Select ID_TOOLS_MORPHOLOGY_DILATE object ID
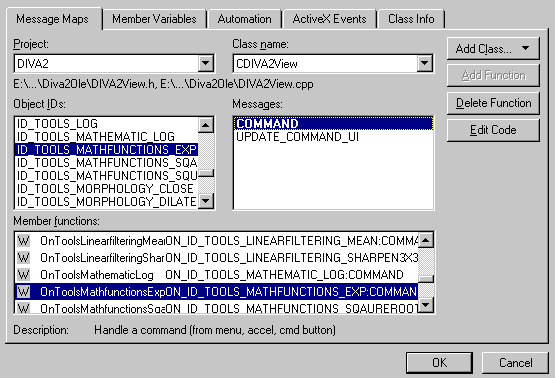 tap(106, 202)
